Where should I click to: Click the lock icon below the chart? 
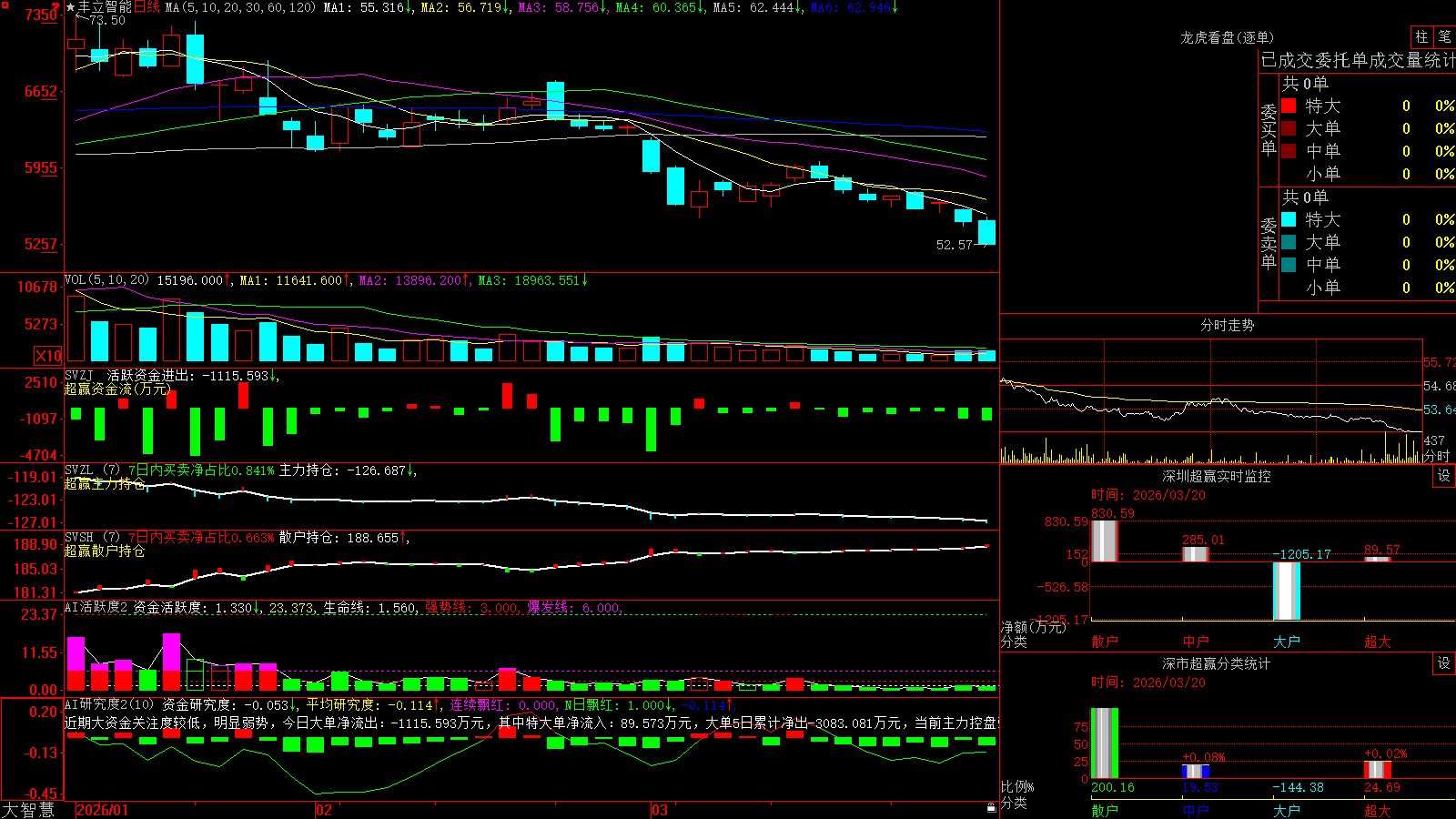click(x=992, y=808)
